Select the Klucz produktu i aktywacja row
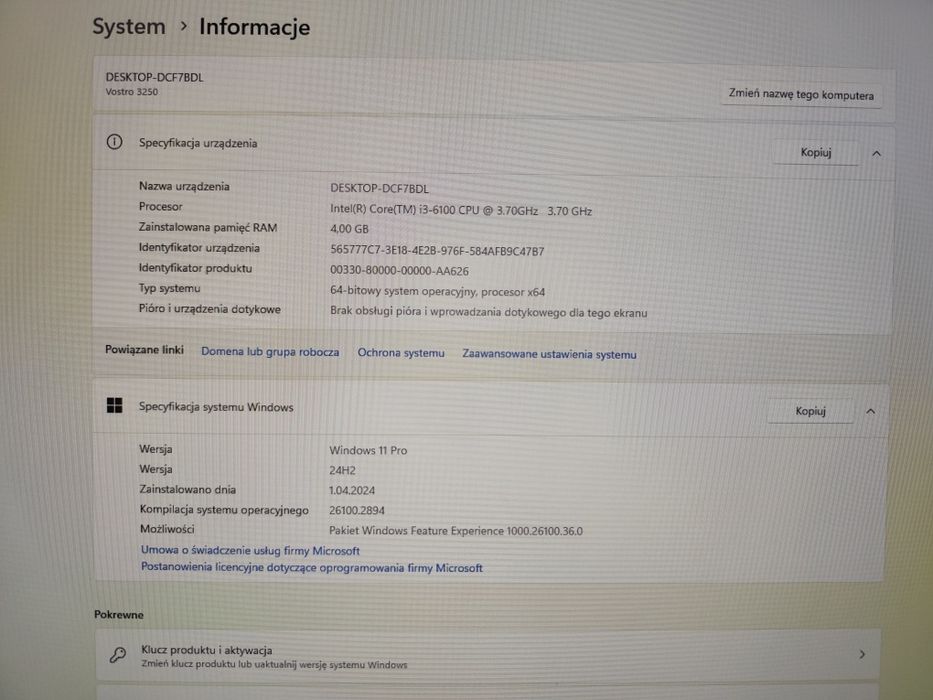 point(487,655)
